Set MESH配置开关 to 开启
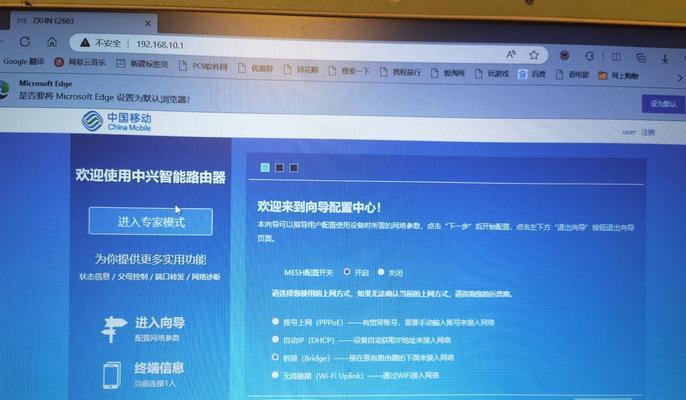Viewport: 686px width, 400px height. tap(347, 272)
